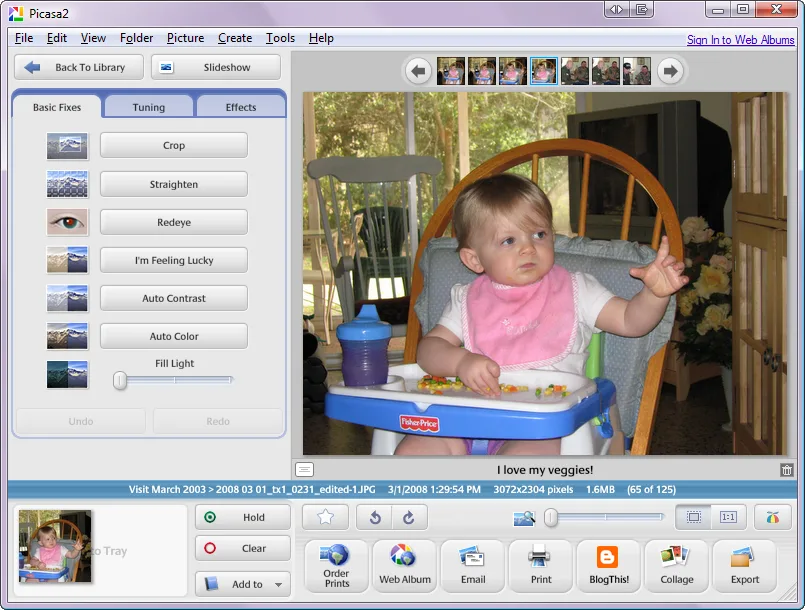Open the Tools menu
Screen dimensions: 805x610
[280, 38]
